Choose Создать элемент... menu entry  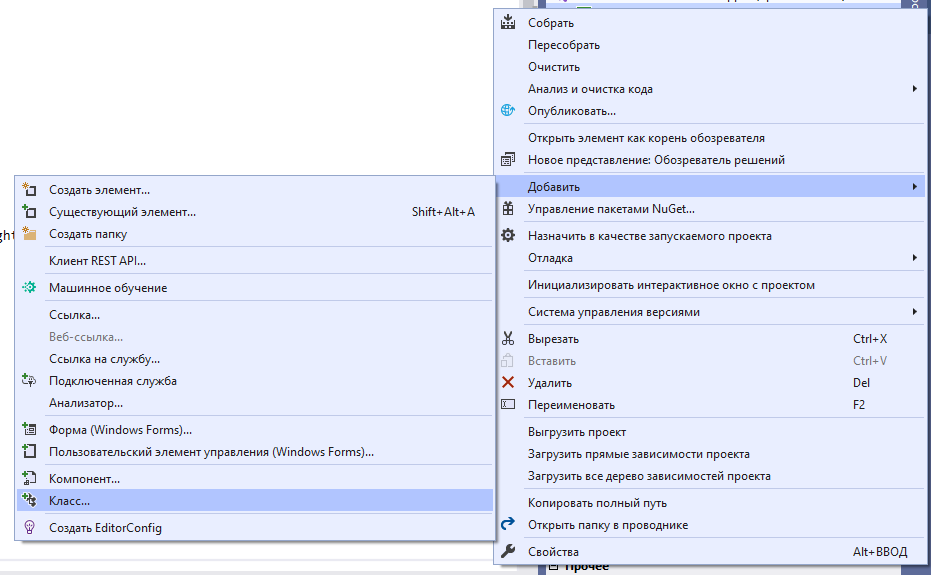click(x=100, y=190)
